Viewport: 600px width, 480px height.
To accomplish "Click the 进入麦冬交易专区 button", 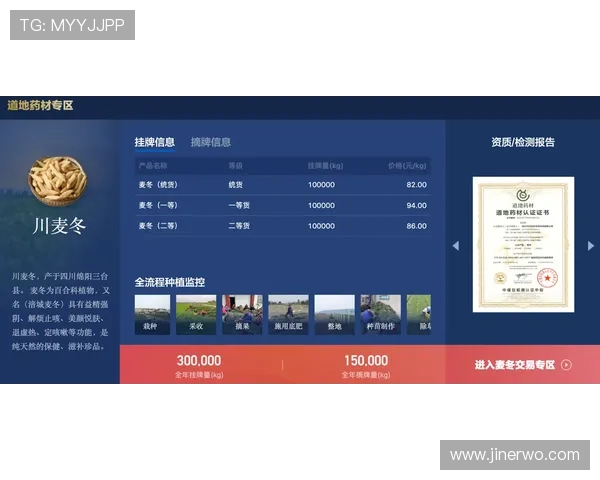I will (523, 364).
